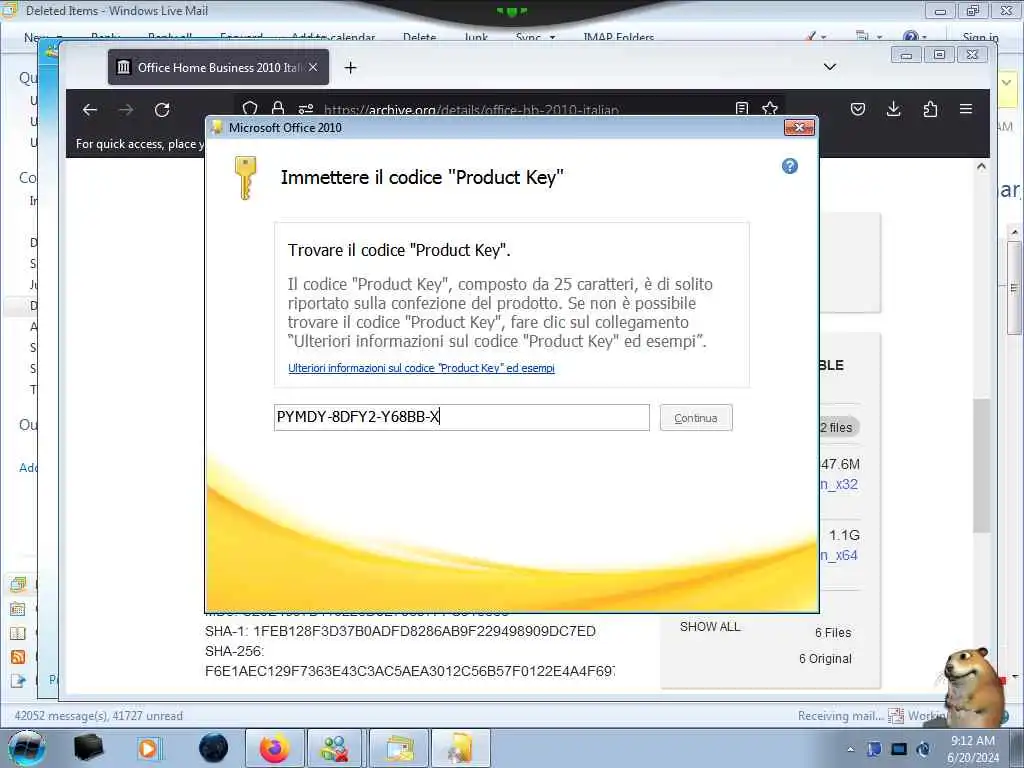Open the x64 download link on archive.org
Image resolution: width=1024 pixels, height=768 pixels.
pos(839,555)
